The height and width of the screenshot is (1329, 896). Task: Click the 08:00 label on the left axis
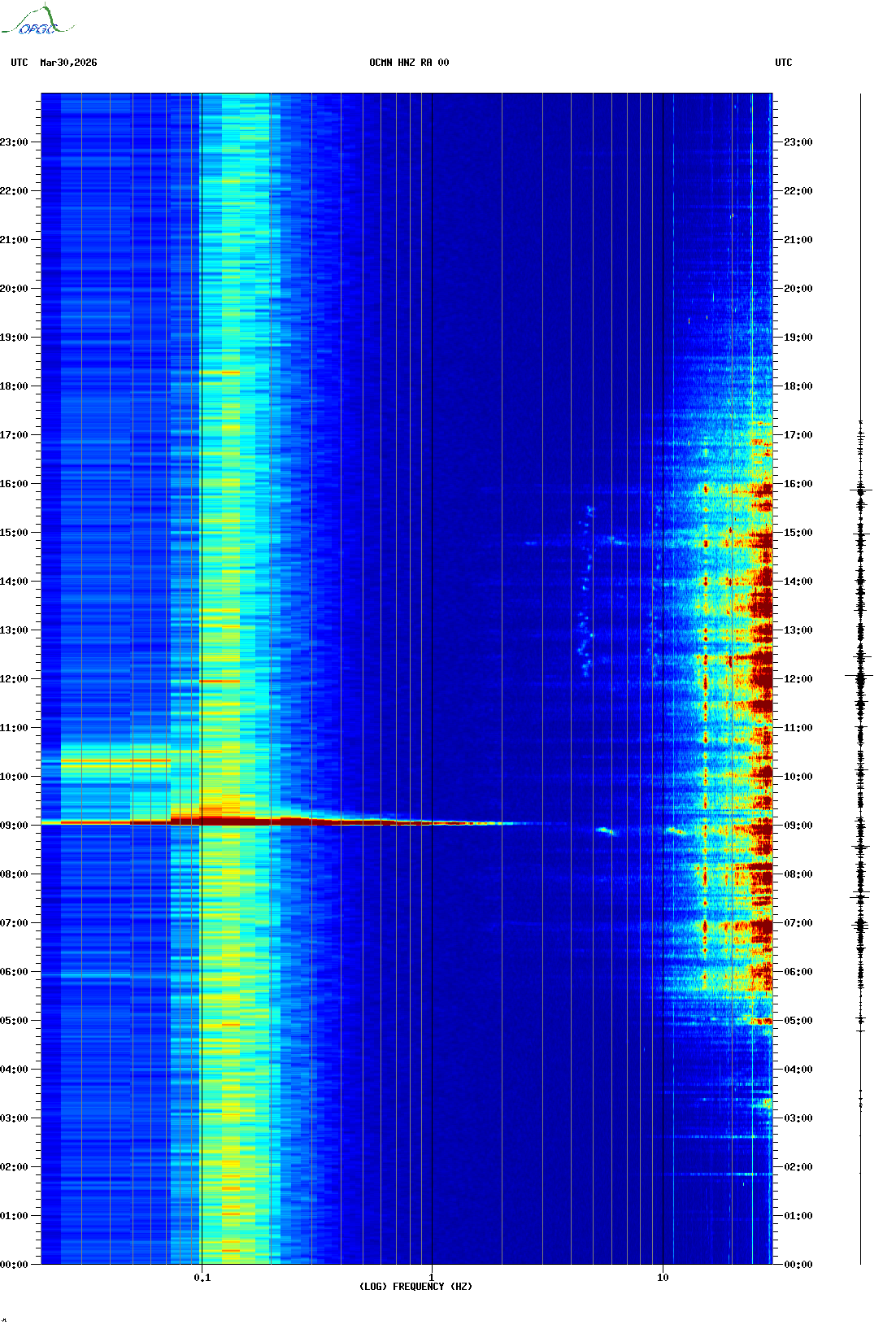pos(14,874)
